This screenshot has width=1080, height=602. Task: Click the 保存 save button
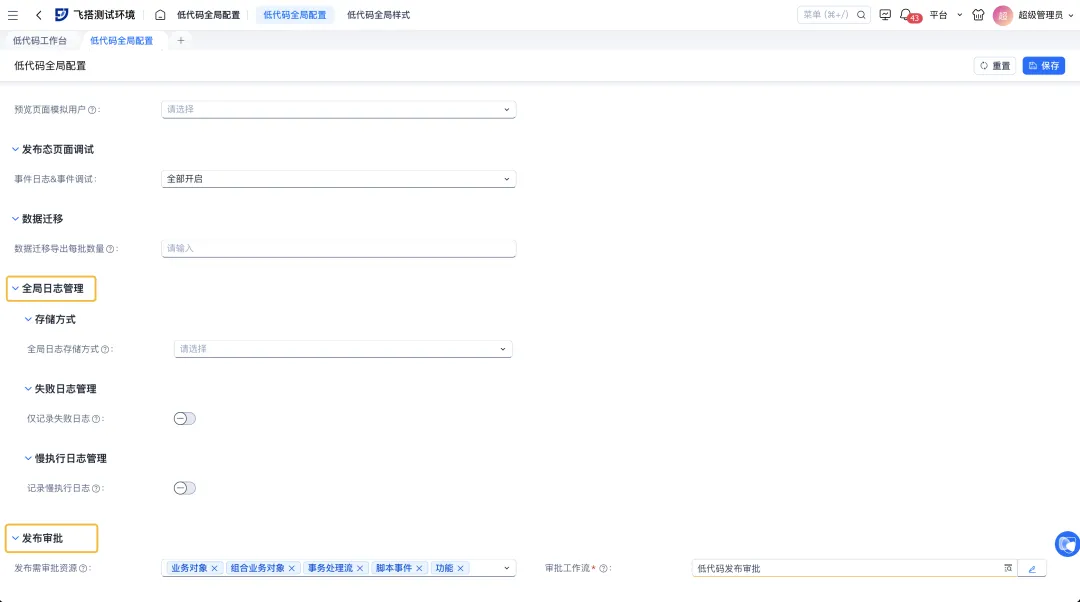1043,66
